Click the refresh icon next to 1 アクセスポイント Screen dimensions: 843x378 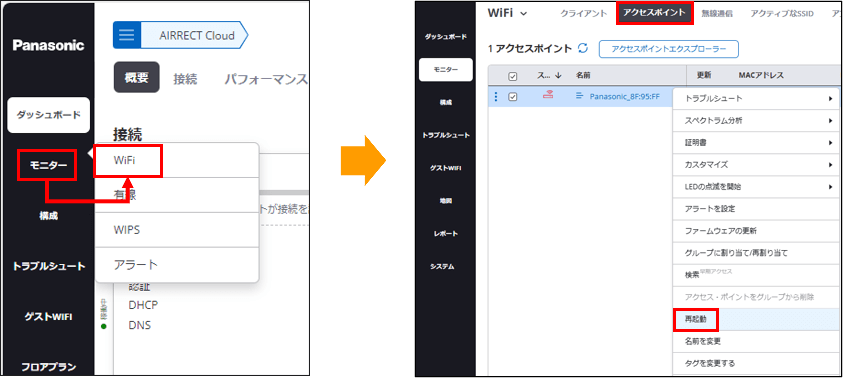583,48
